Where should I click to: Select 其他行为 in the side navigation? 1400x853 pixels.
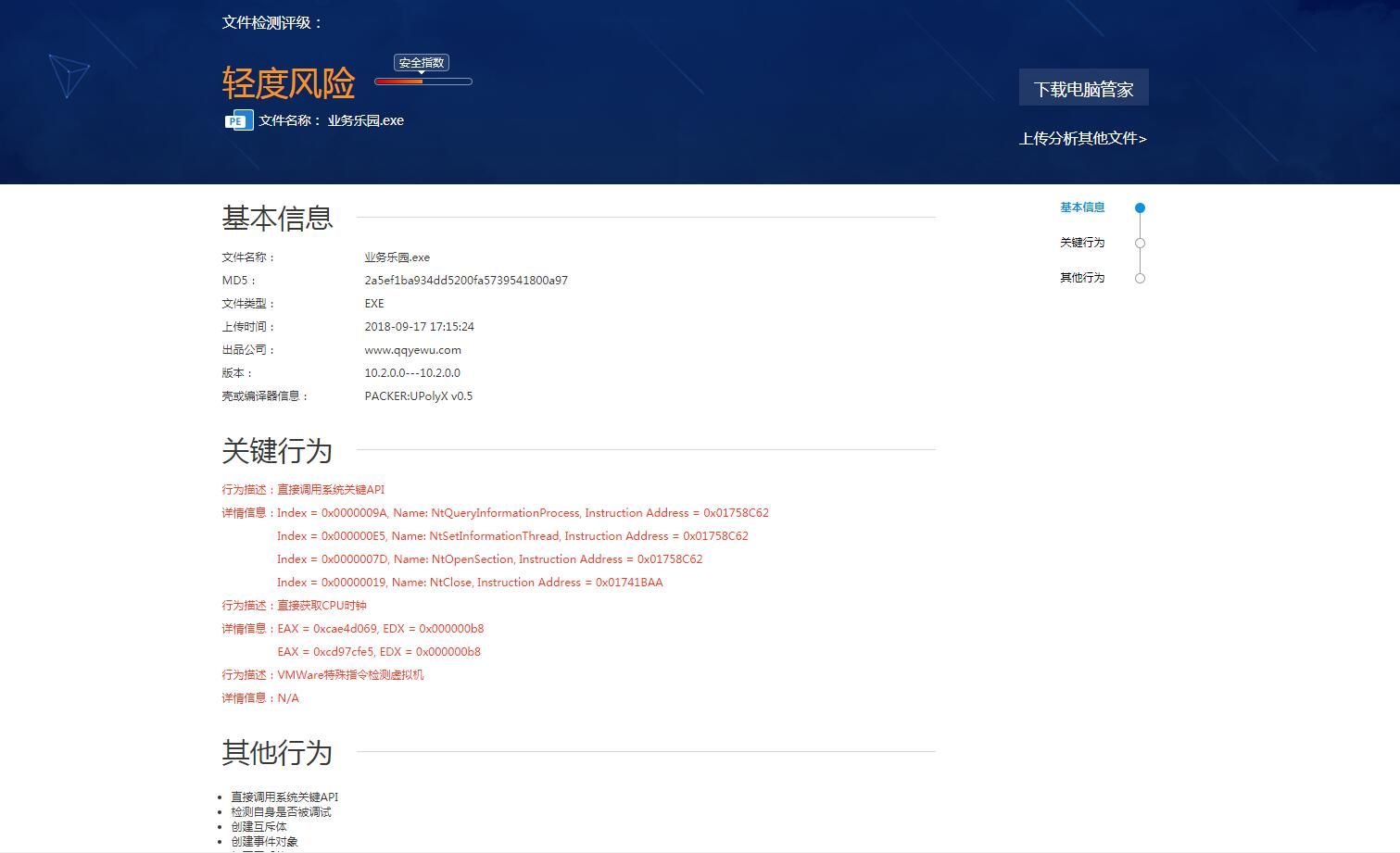(1082, 278)
